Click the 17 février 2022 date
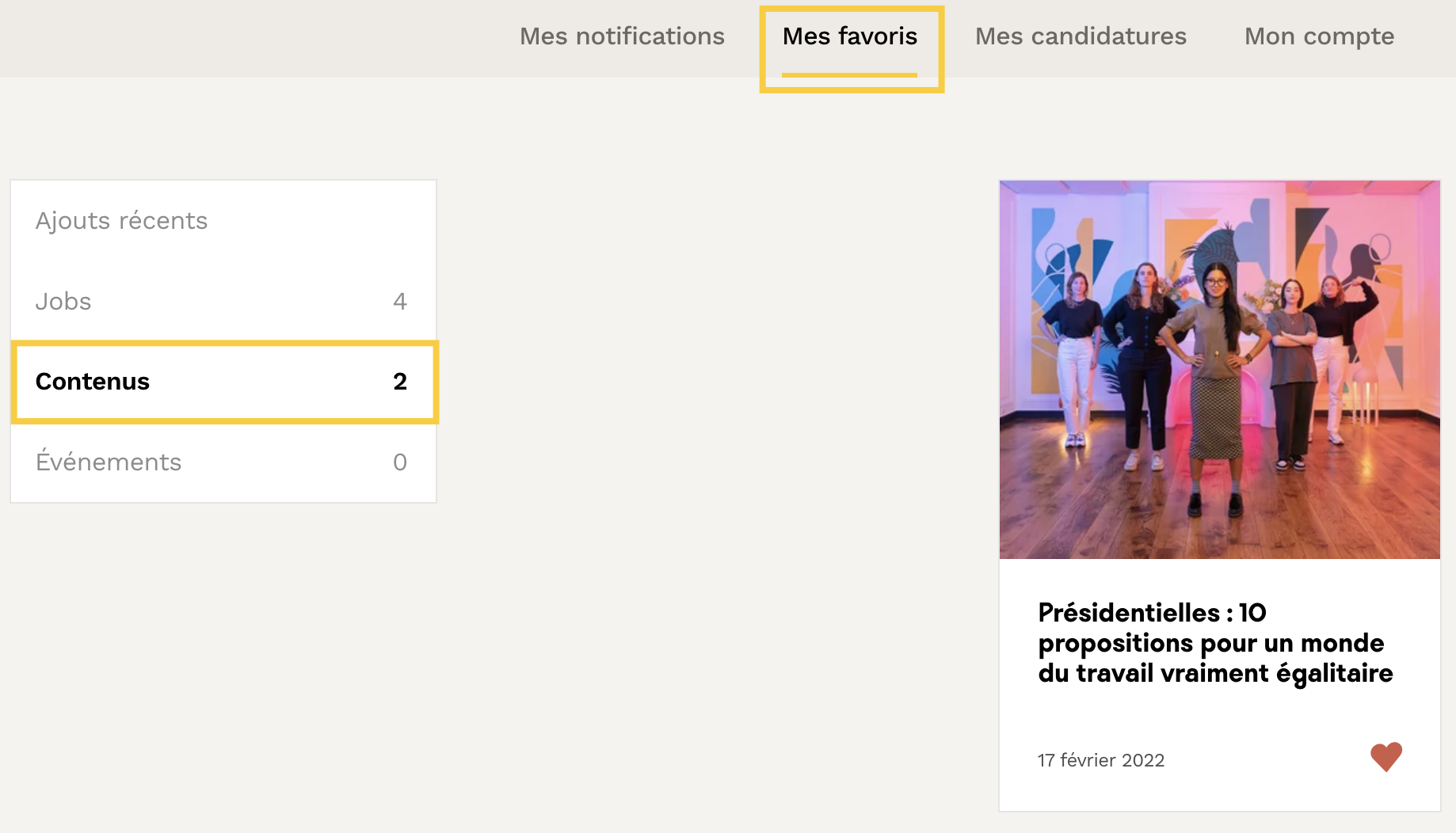Image resolution: width=1456 pixels, height=833 pixels. point(1100,760)
